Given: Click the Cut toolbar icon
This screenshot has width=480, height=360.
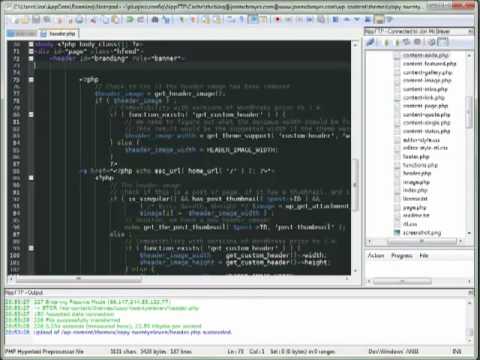Looking at the screenshot, I should point(93,20).
